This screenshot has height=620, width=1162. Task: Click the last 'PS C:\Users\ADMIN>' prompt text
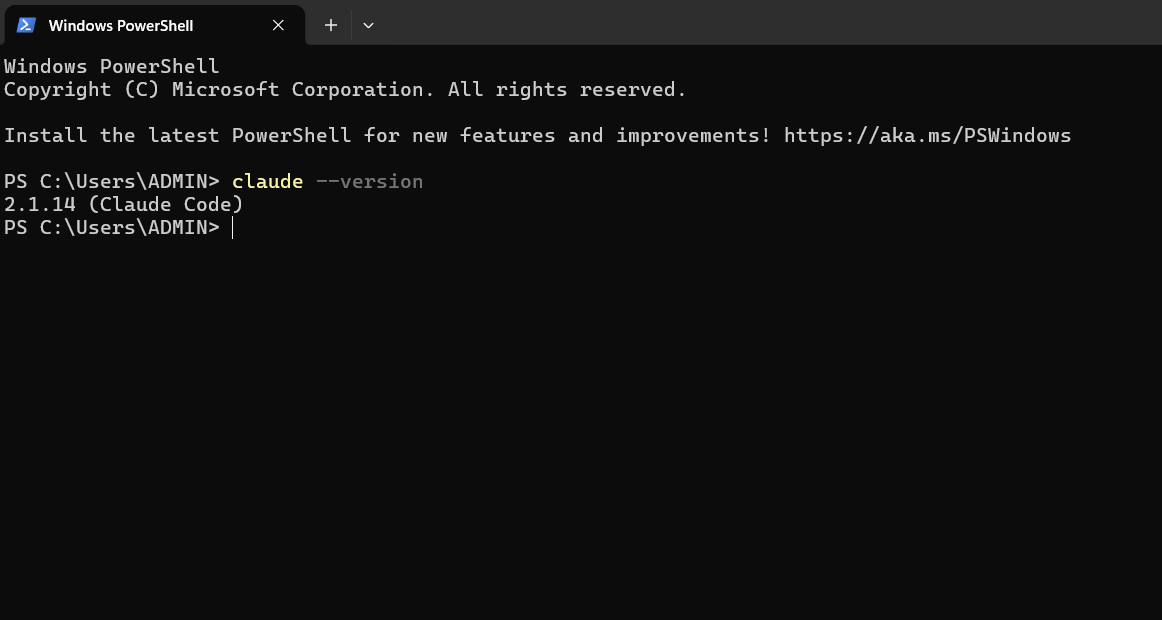click(x=111, y=228)
